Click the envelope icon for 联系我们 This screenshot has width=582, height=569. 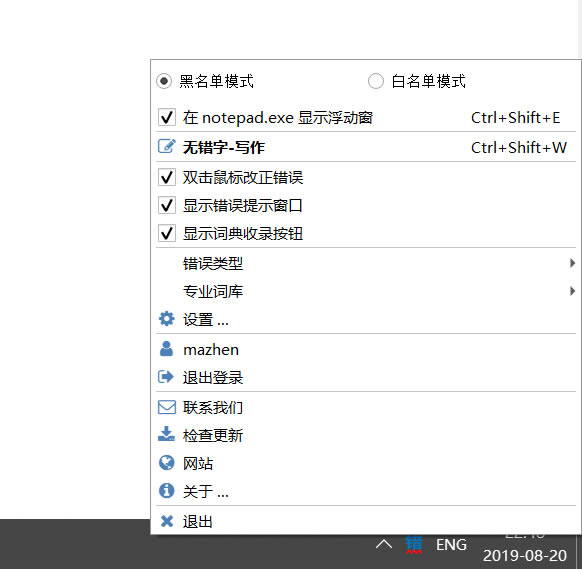(x=167, y=407)
